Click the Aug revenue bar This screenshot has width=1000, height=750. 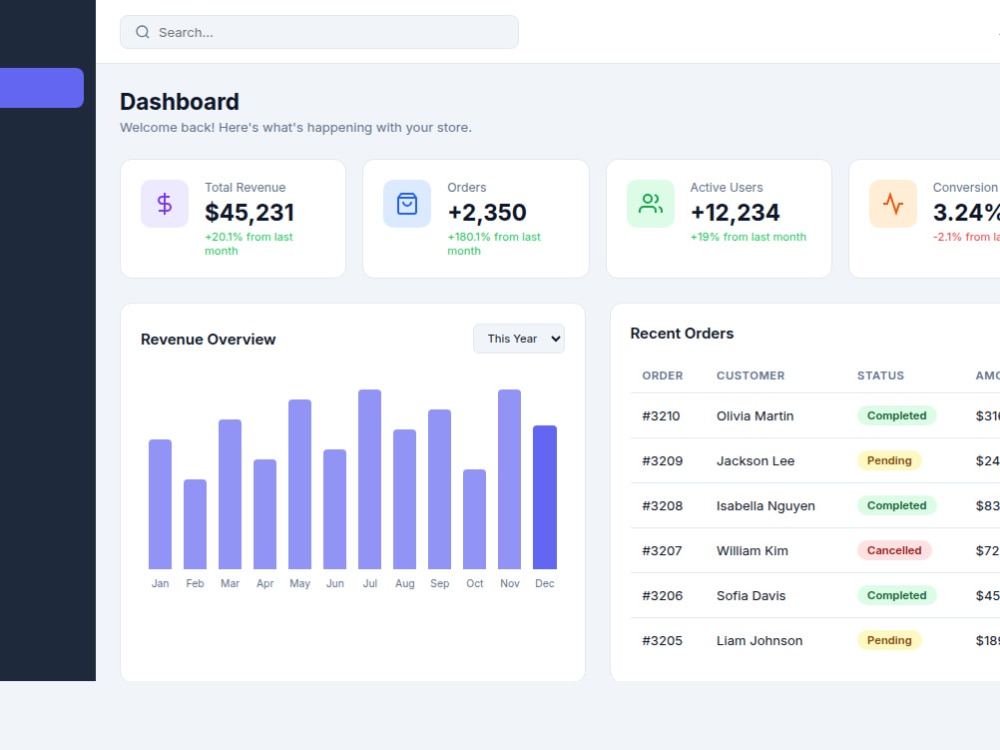[404, 499]
